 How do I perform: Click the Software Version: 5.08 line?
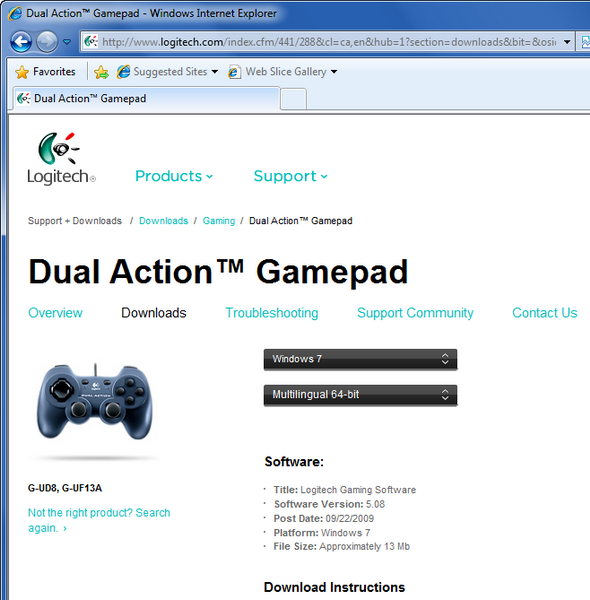coord(329,504)
